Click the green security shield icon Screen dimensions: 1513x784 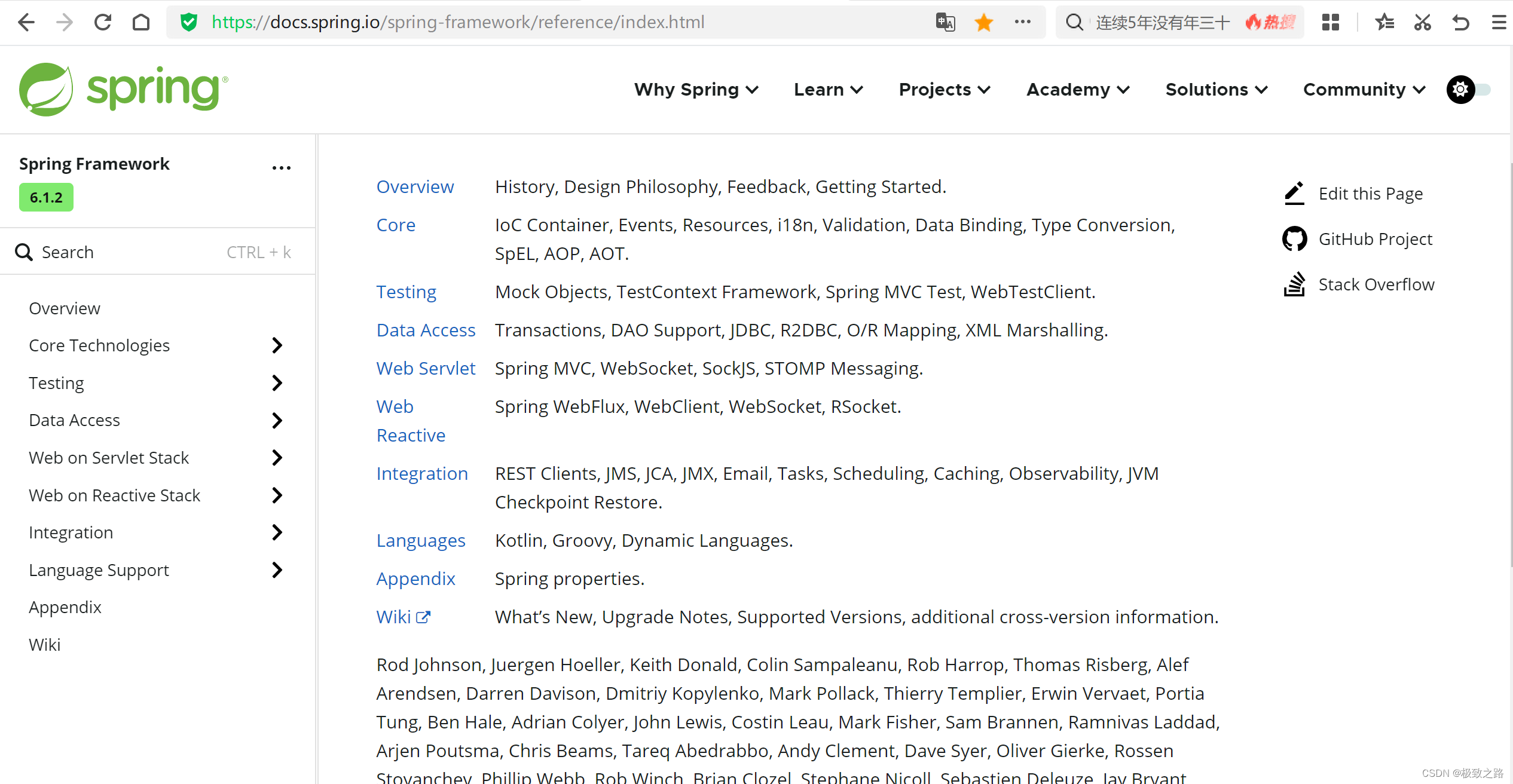[189, 23]
